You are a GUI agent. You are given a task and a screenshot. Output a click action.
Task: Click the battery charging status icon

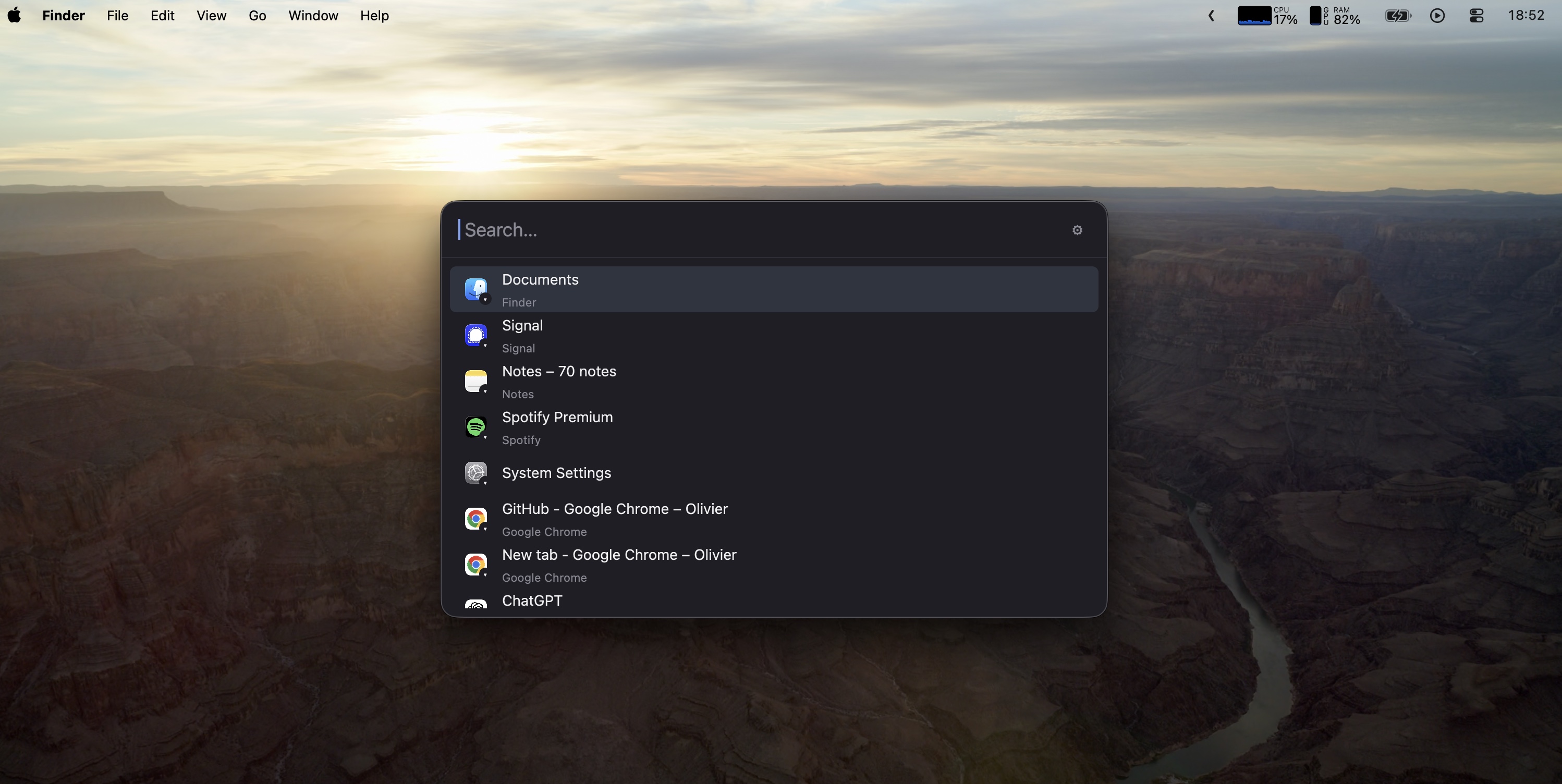[x=1398, y=16]
